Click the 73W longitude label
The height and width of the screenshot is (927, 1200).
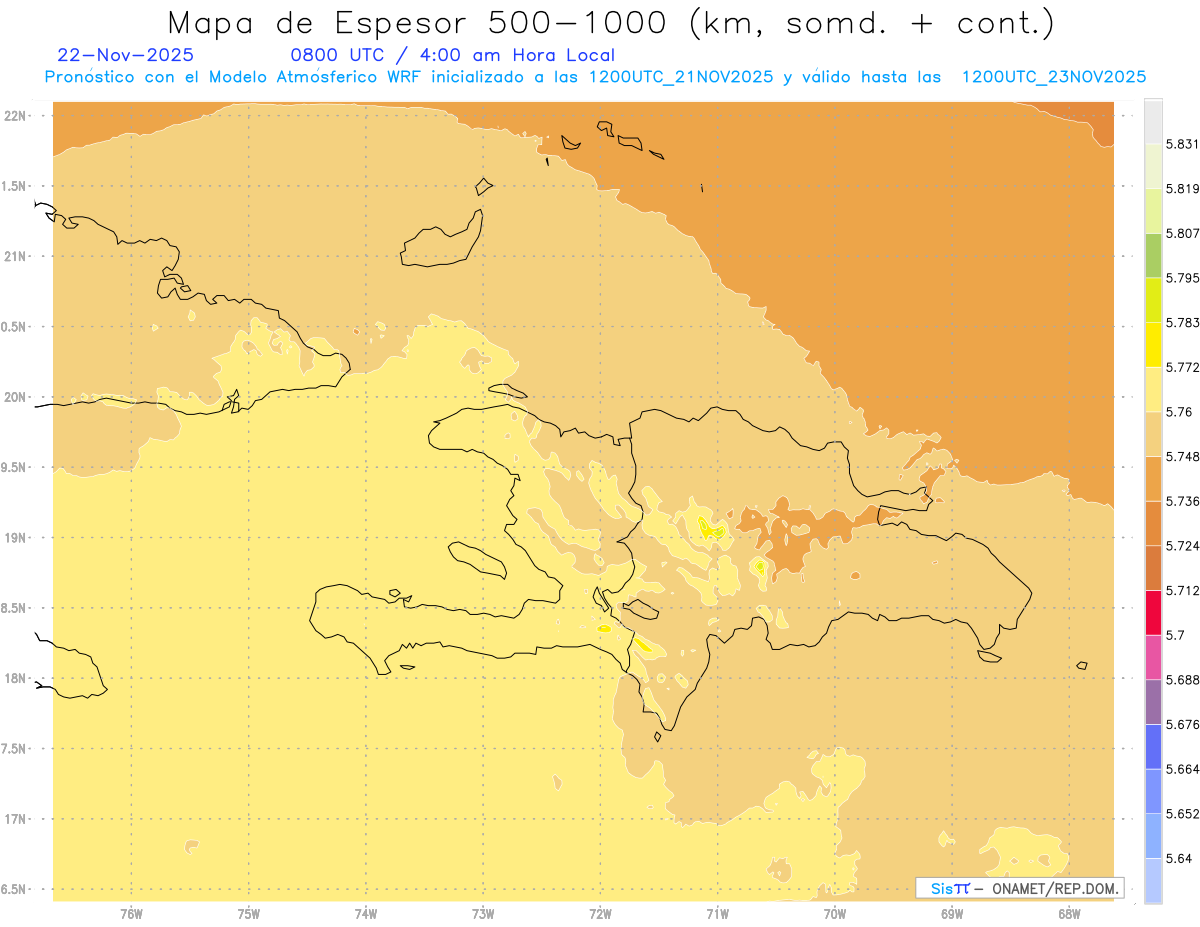[483, 914]
